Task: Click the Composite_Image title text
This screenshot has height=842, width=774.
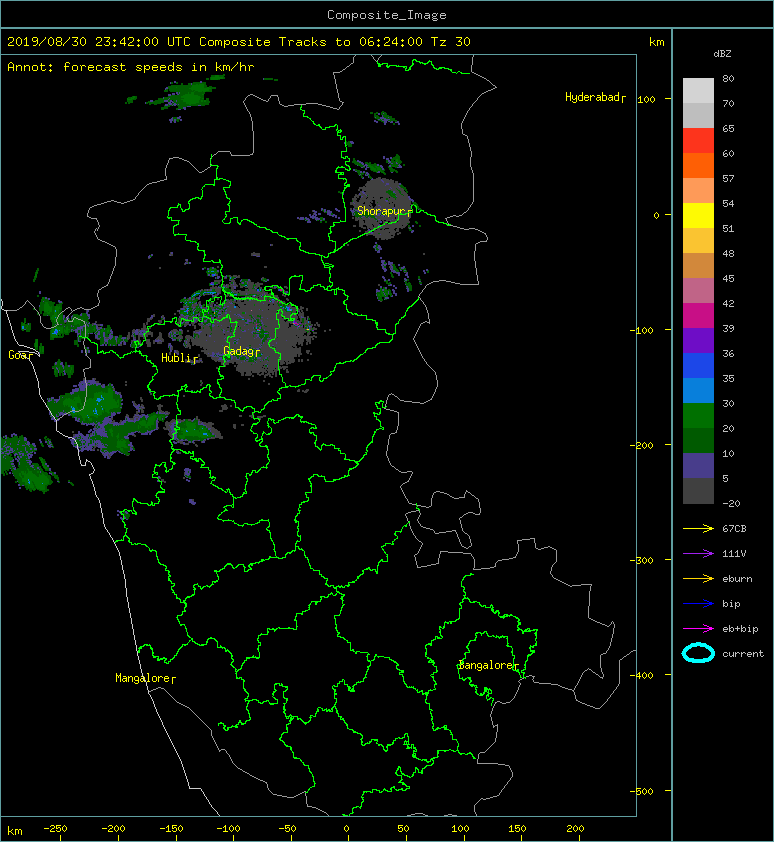Action: click(x=387, y=14)
